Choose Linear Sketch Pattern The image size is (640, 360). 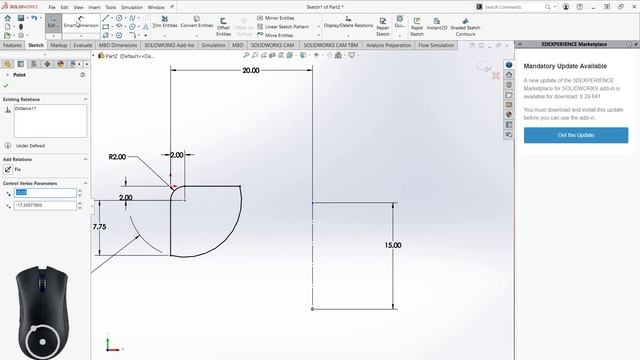(283, 27)
